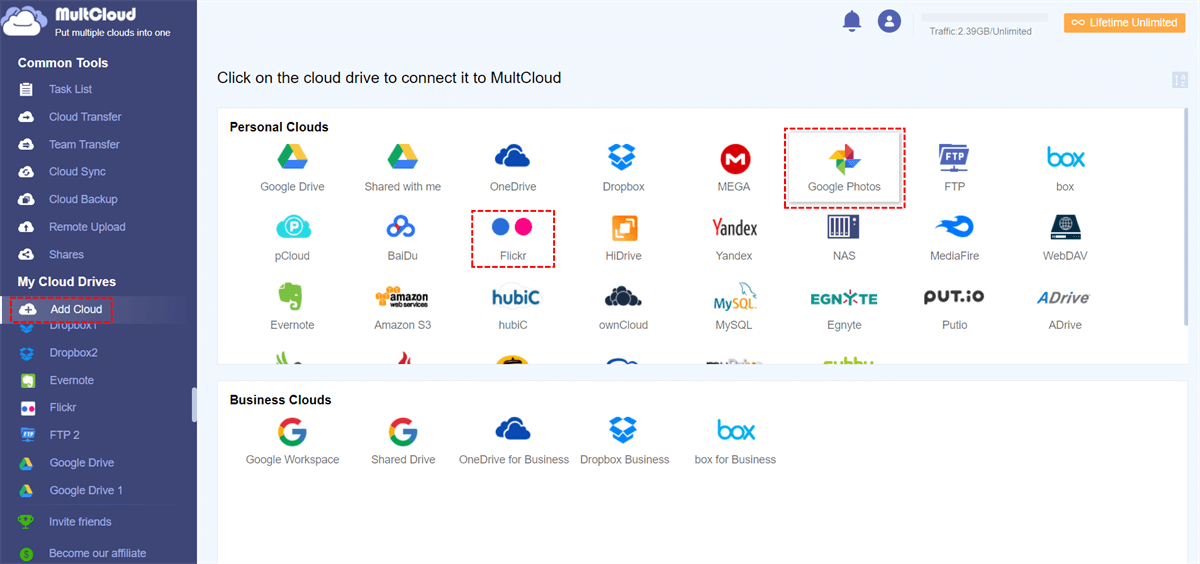Open the user account avatar menu
This screenshot has height=564, width=1200.
click(x=889, y=20)
